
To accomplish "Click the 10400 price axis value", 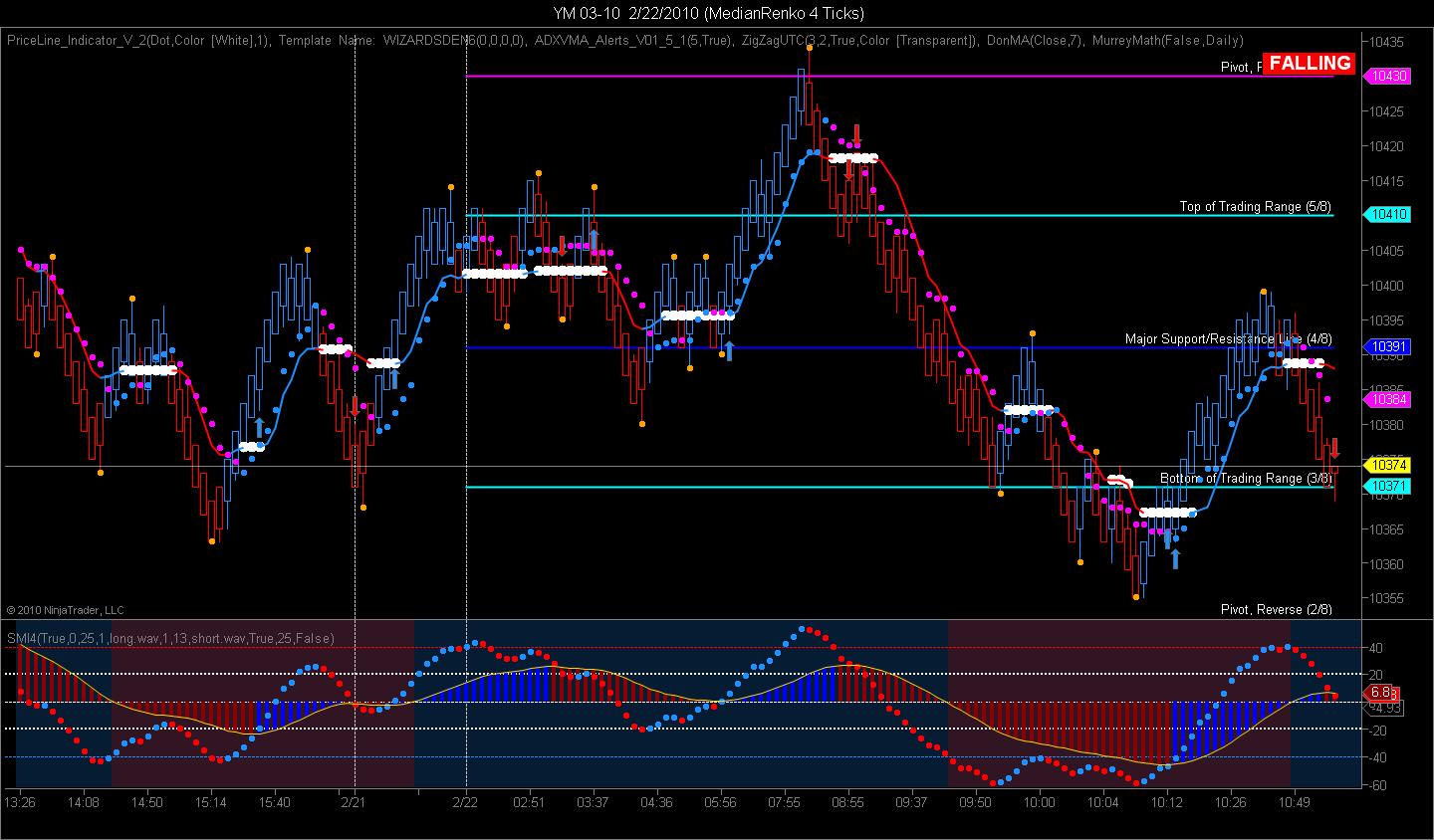I will [x=1386, y=286].
